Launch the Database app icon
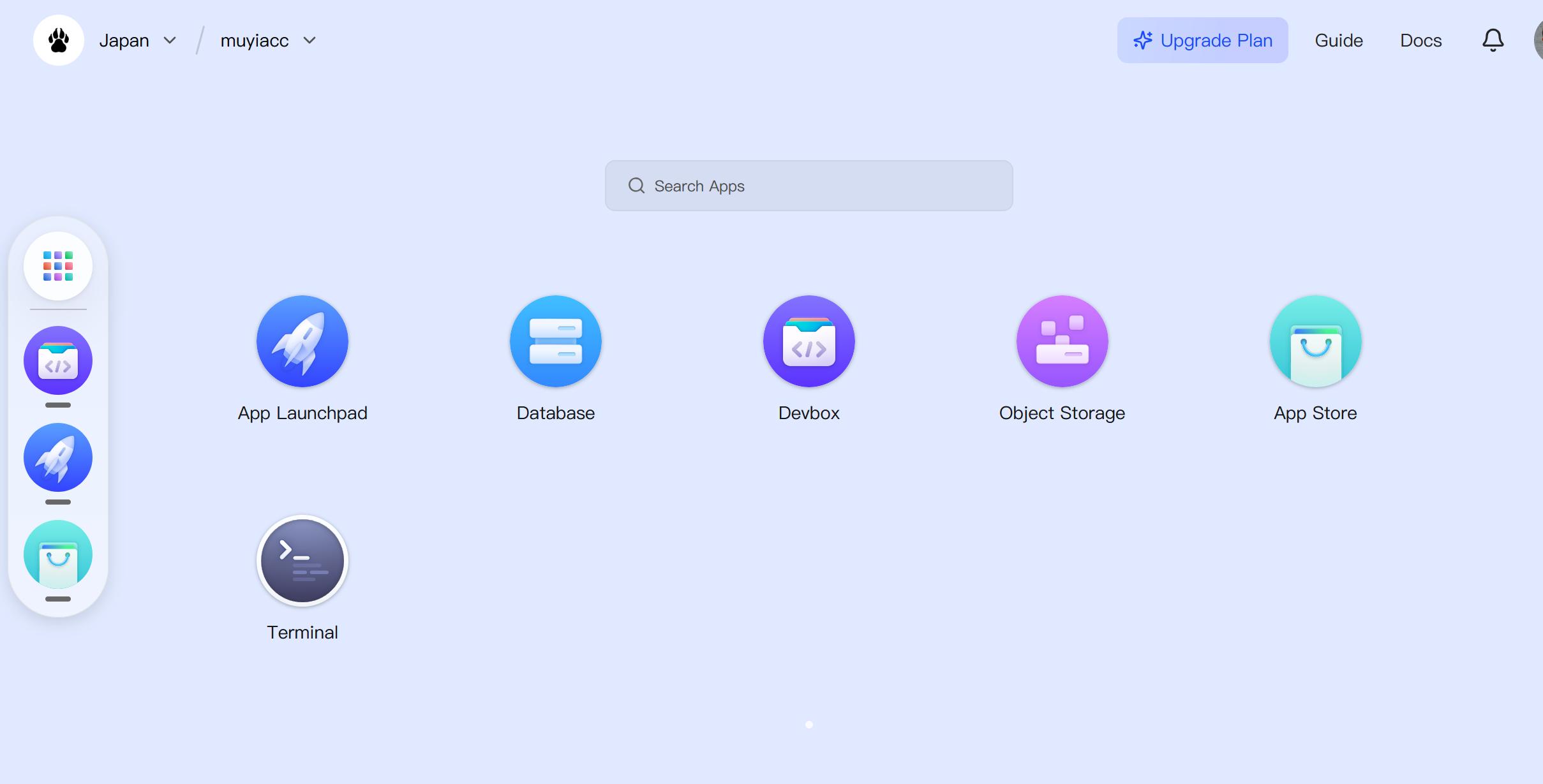Viewport: 1543px width, 784px height. pyautogui.click(x=556, y=341)
